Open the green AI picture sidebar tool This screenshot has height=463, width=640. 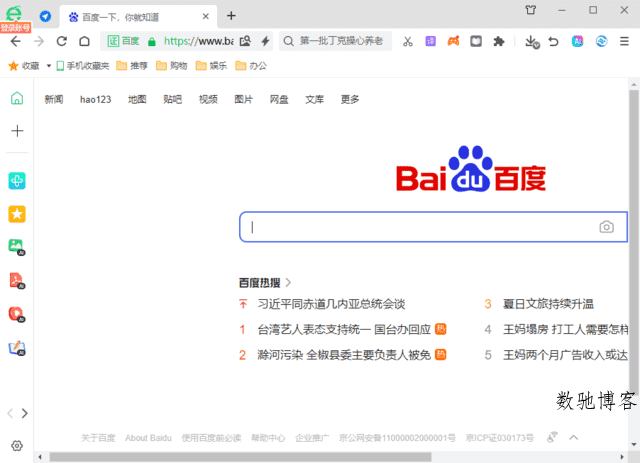coord(17,247)
